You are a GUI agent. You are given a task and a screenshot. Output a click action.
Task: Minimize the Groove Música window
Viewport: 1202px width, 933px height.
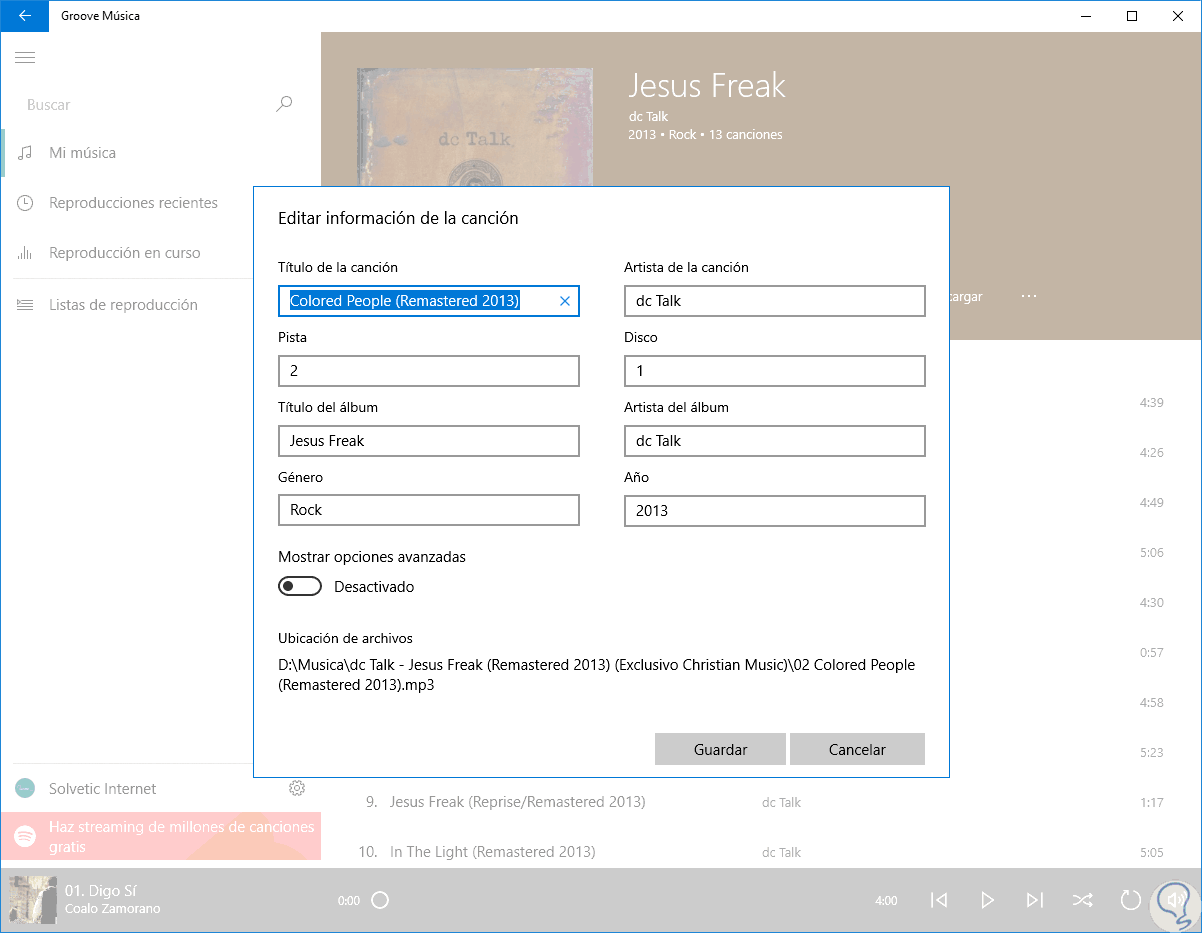(1086, 16)
